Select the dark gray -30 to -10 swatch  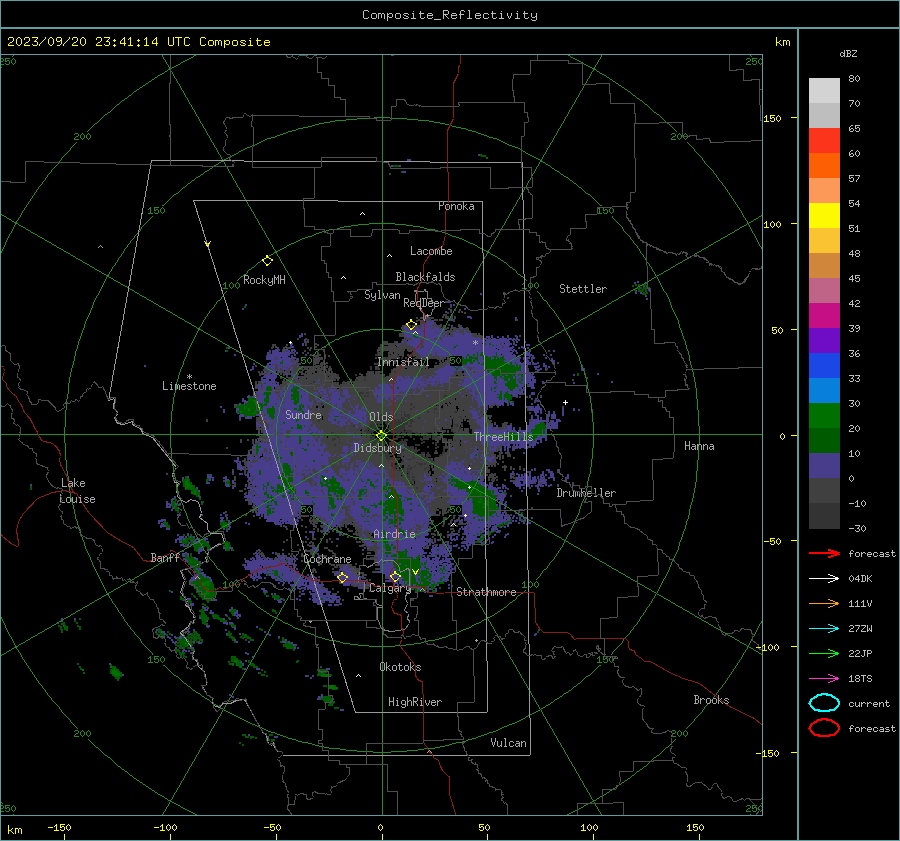pos(824,516)
